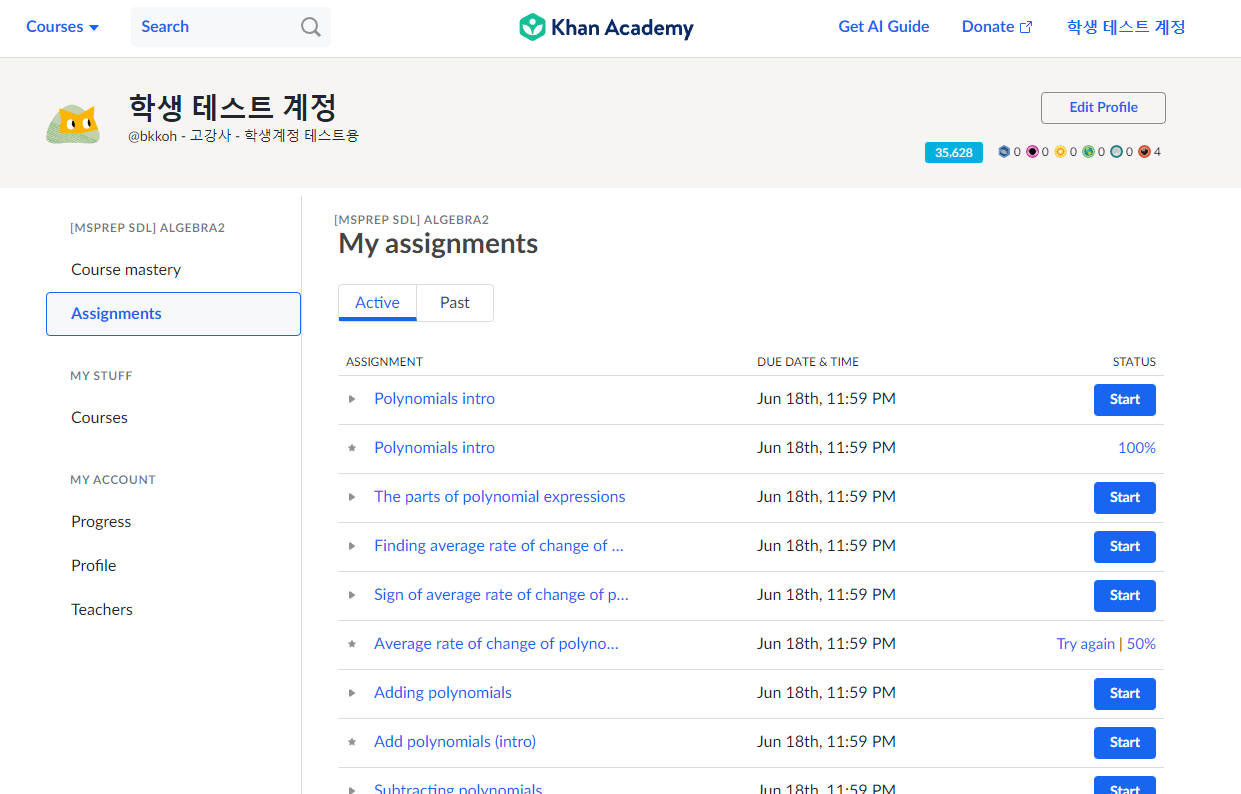Start Add polynomials (intro) exercise
The height and width of the screenshot is (794, 1241).
[1125, 743]
